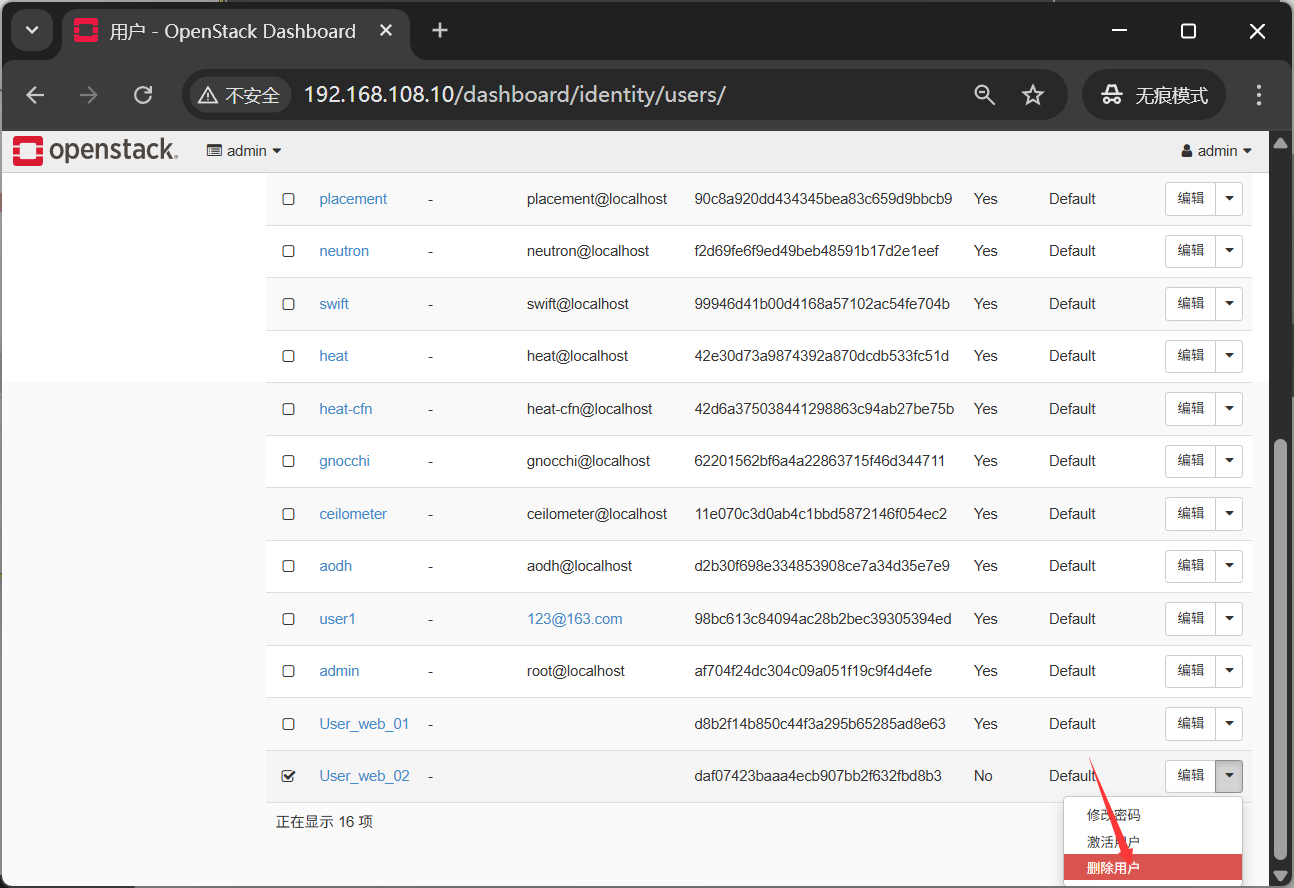Click 编辑 button for user1
Image resolution: width=1294 pixels, height=888 pixels.
pyautogui.click(x=1191, y=619)
